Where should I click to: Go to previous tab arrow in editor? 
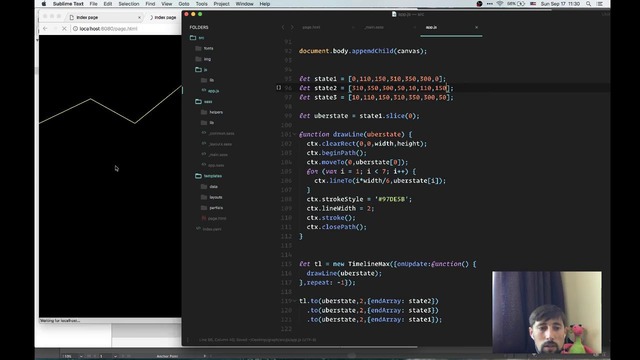283,27
